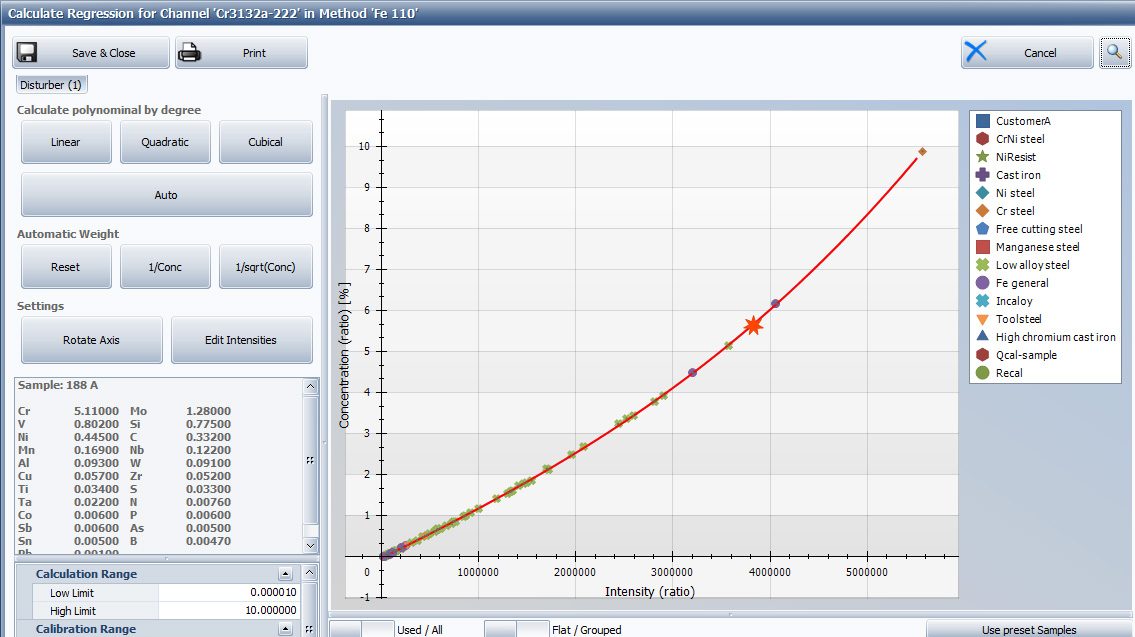This screenshot has width=1135, height=637.
Task: Select the Print icon
Action: click(187, 51)
